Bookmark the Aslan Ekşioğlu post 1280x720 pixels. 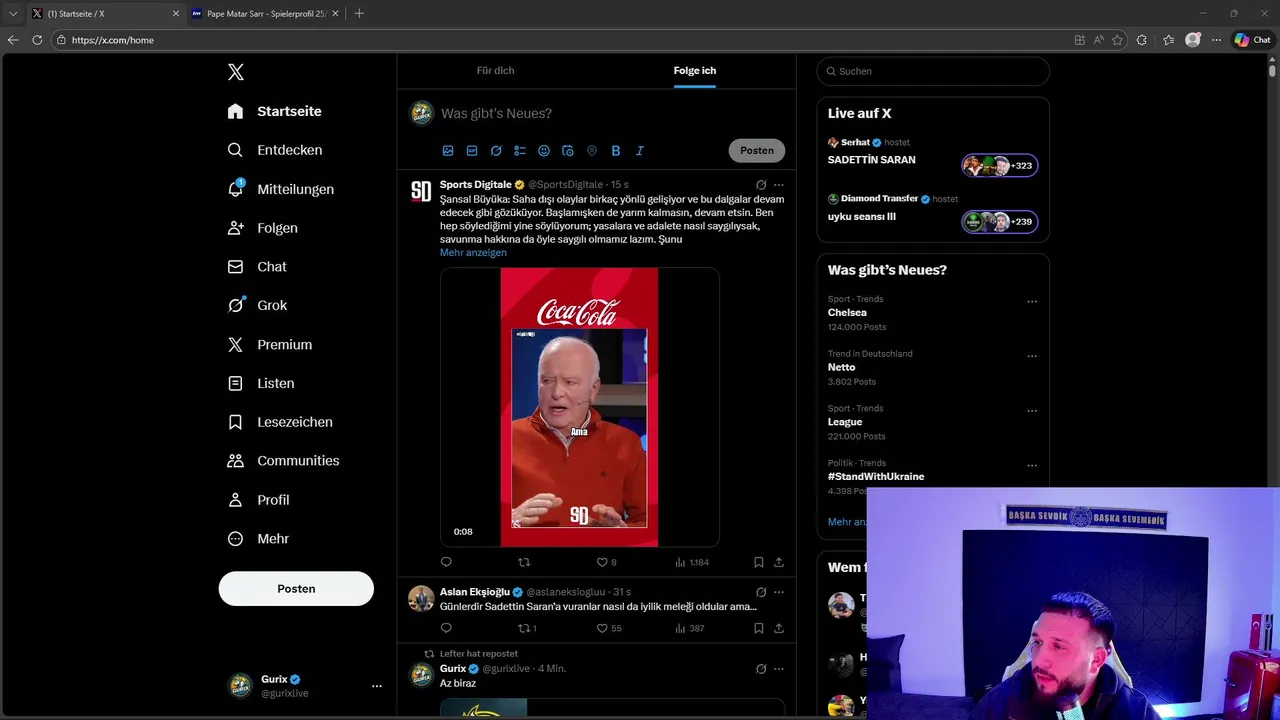coord(759,628)
